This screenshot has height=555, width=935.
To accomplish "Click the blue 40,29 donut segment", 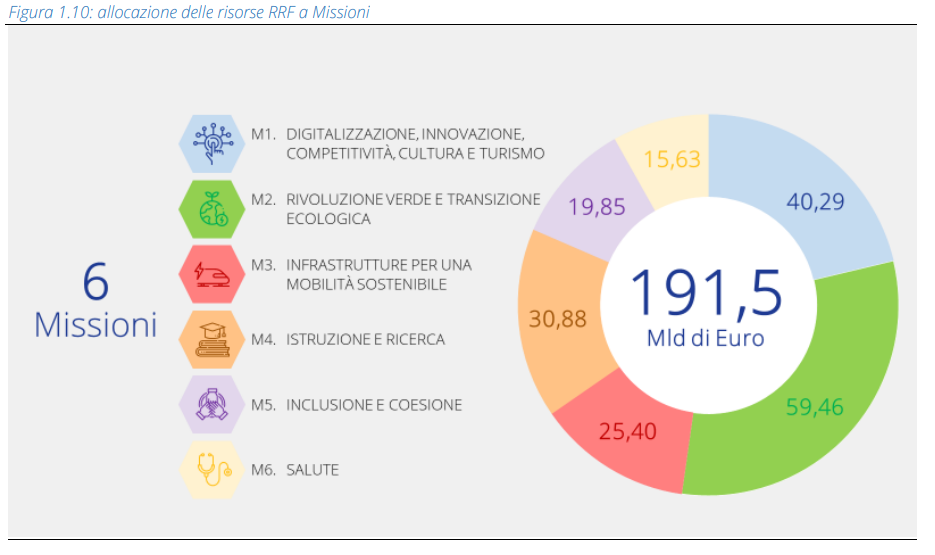I will click(815, 202).
